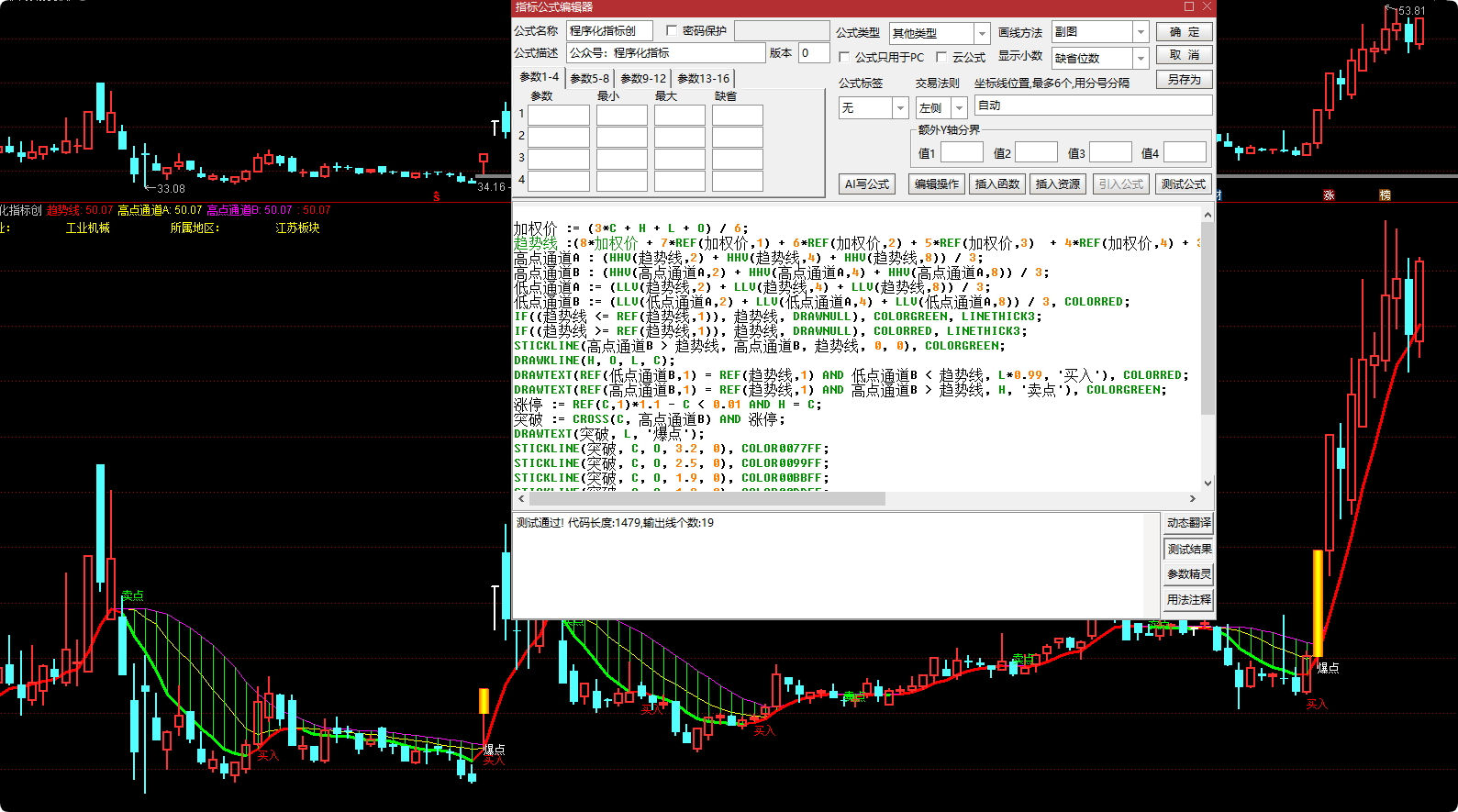The width and height of the screenshot is (1458, 812).
Task: Expand the 画线方法 combo box
Action: 1141,32
